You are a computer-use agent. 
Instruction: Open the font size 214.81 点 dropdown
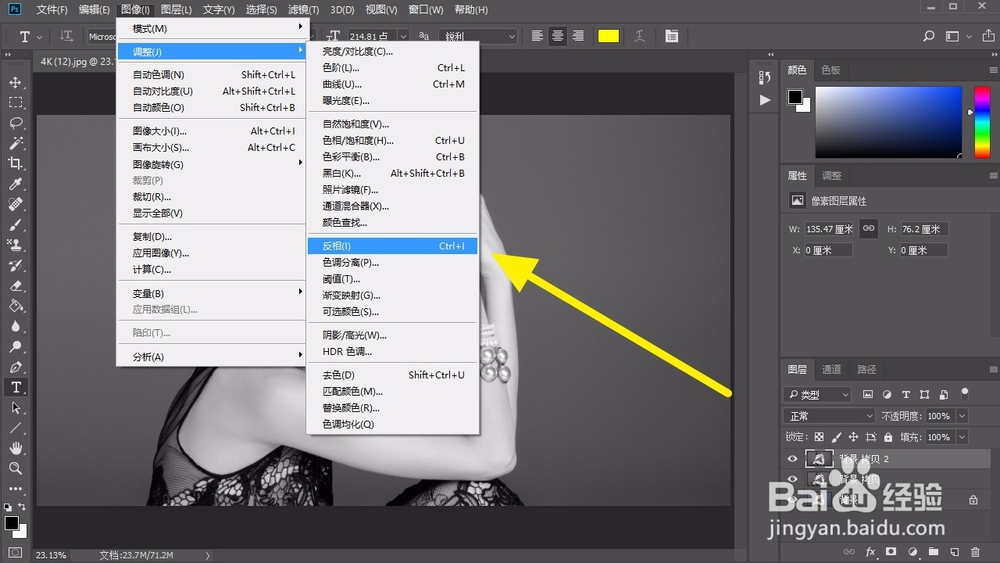[x=402, y=36]
